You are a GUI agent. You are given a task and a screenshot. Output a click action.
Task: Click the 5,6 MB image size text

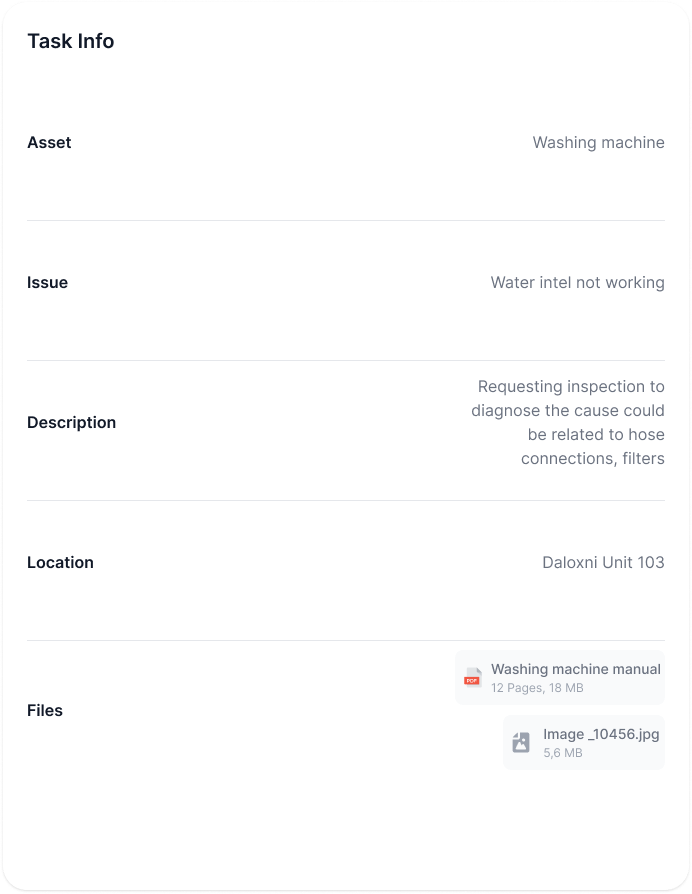(563, 753)
